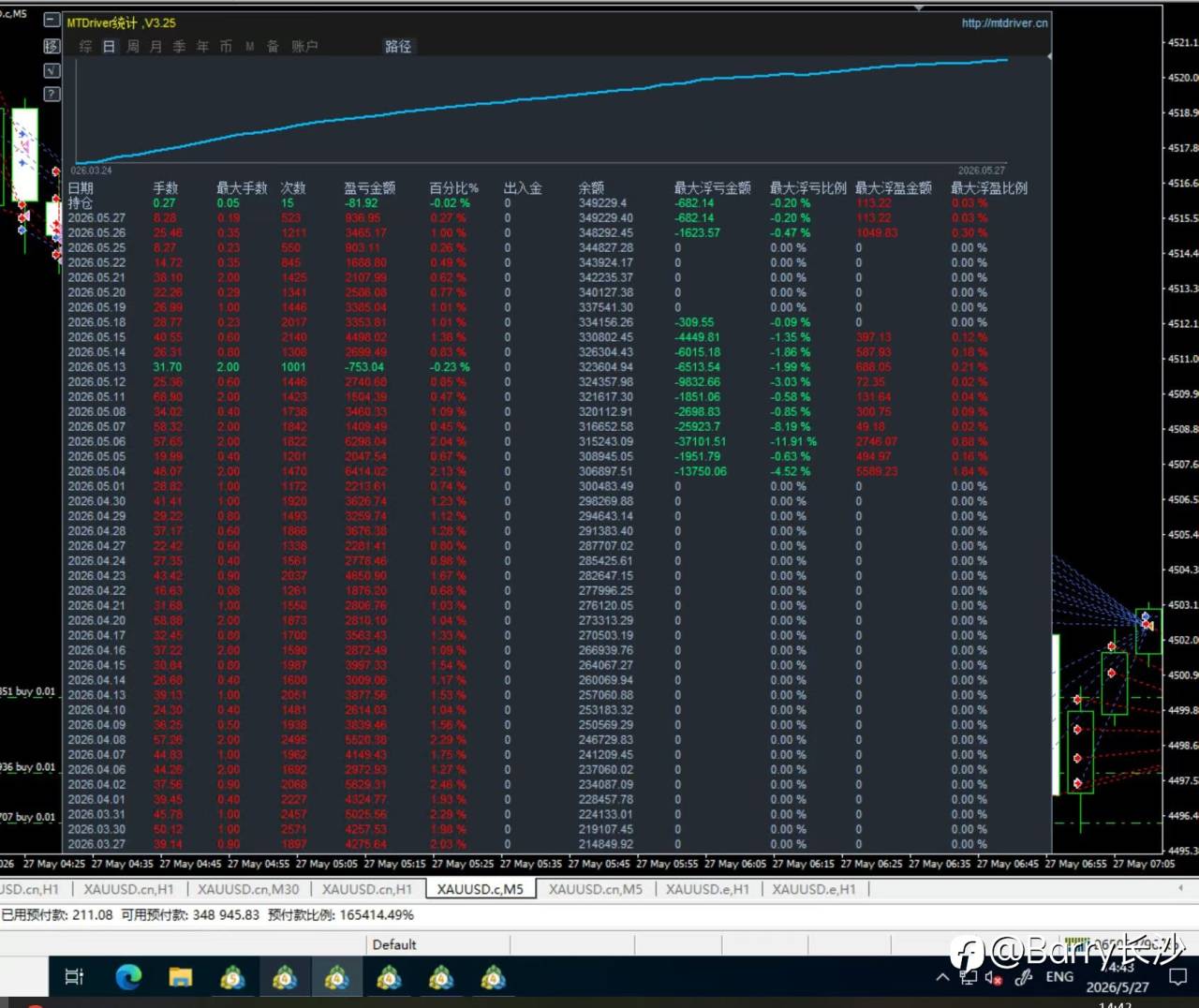Open the http://mtdriver.cn link

click(x=1004, y=22)
